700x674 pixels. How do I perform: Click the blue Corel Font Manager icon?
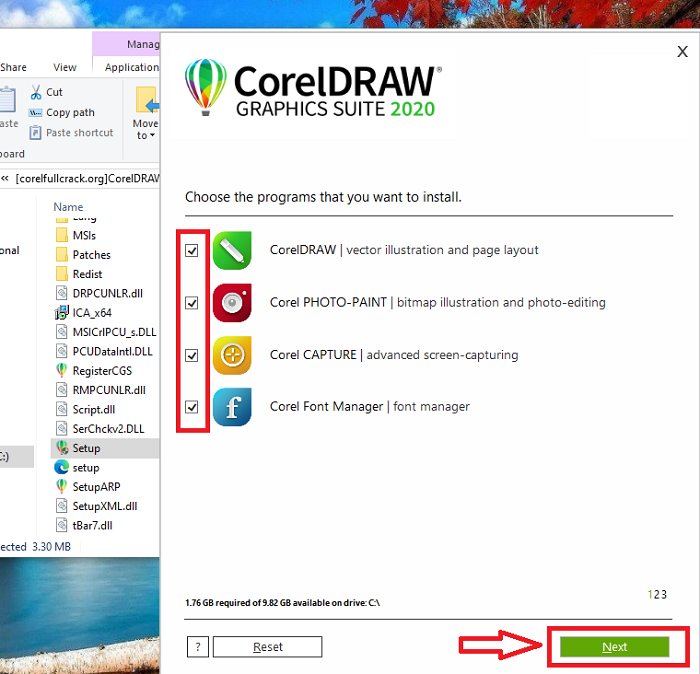point(232,407)
